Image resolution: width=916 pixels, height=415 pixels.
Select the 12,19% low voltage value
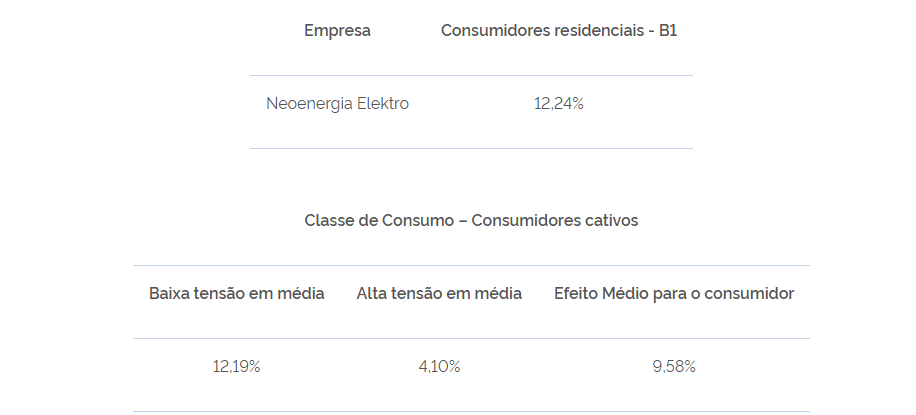coord(237,366)
